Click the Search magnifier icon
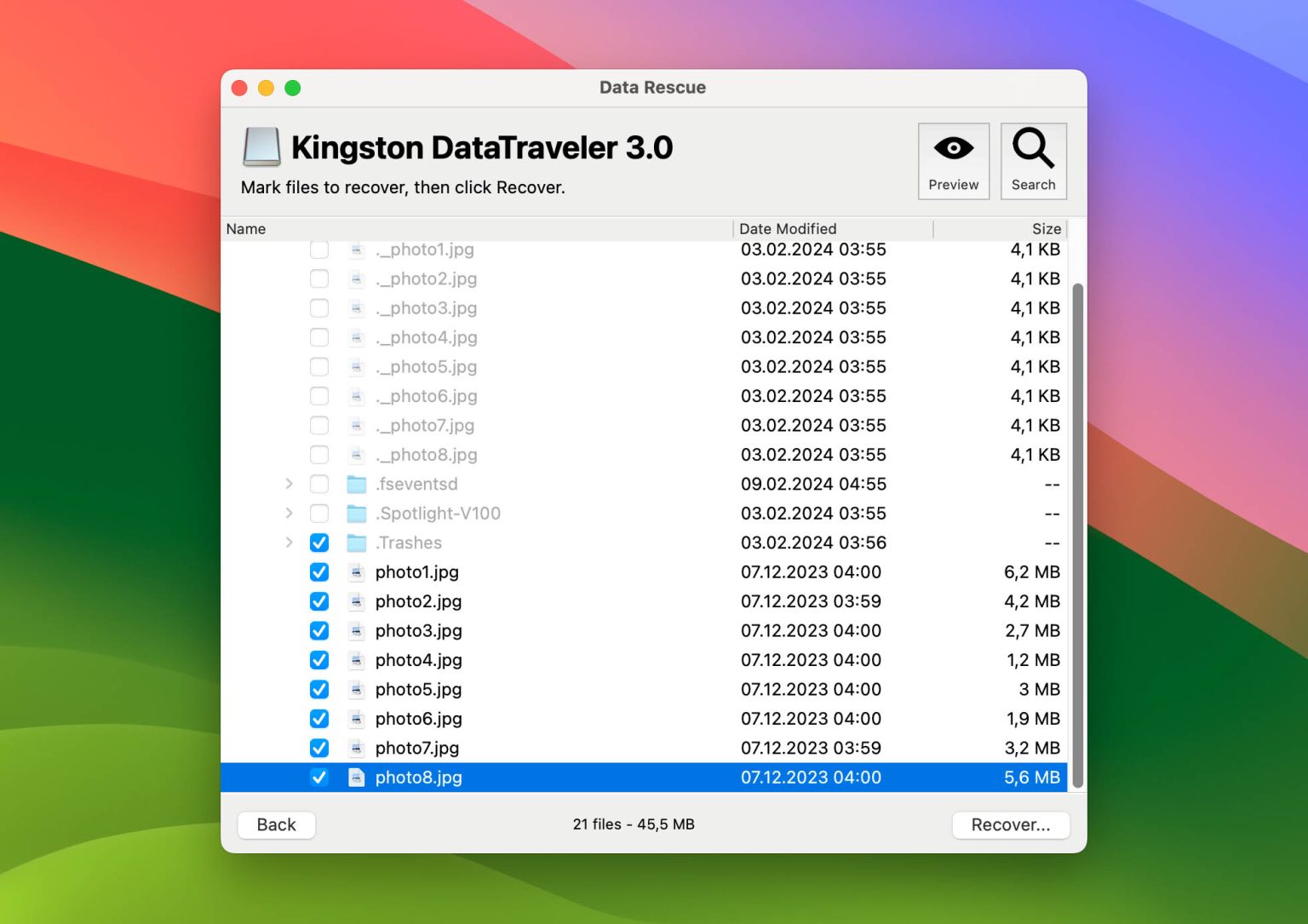This screenshot has height=924, width=1308. click(1033, 160)
